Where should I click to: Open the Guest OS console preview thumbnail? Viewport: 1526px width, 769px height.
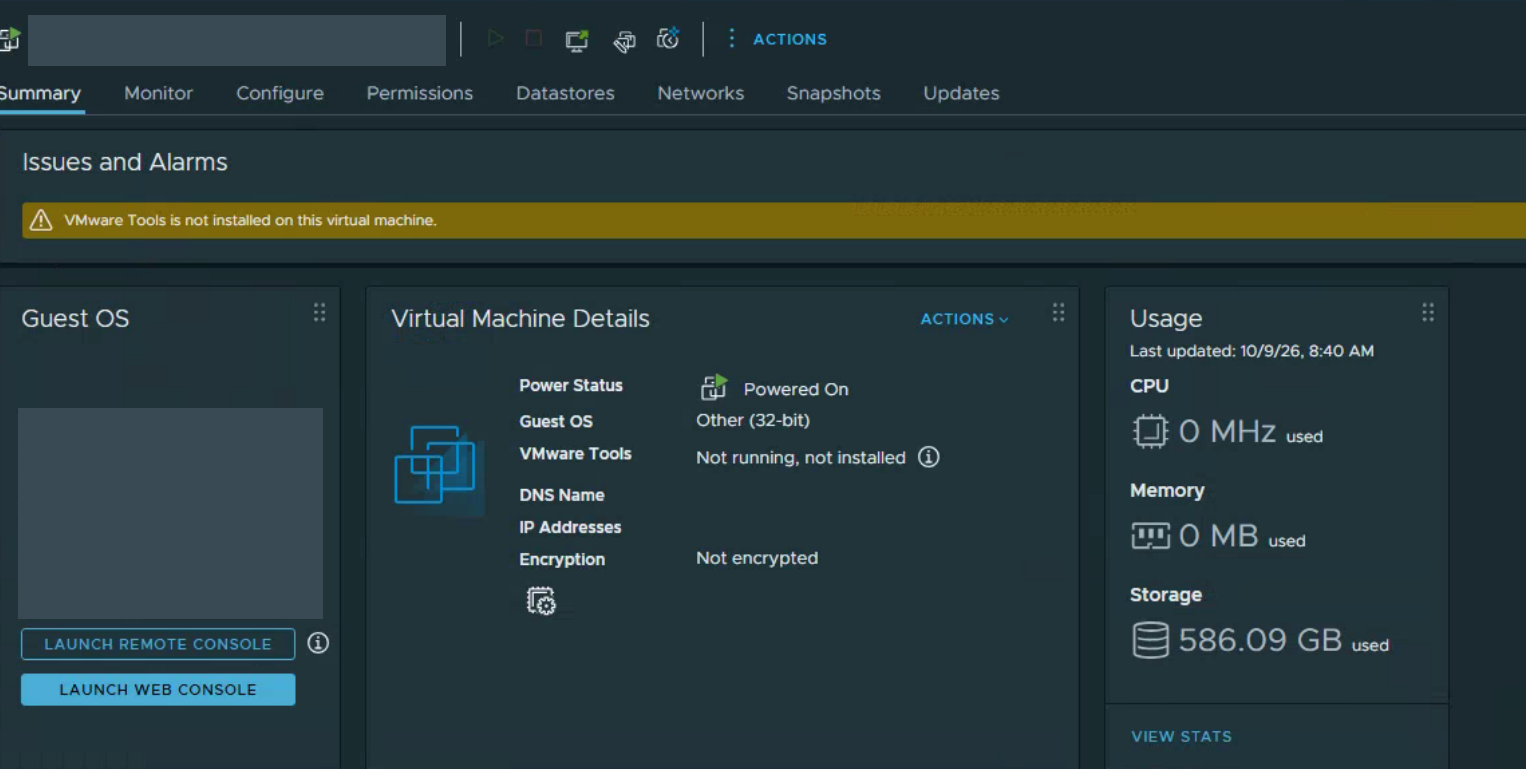pyautogui.click(x=170, y=513)
